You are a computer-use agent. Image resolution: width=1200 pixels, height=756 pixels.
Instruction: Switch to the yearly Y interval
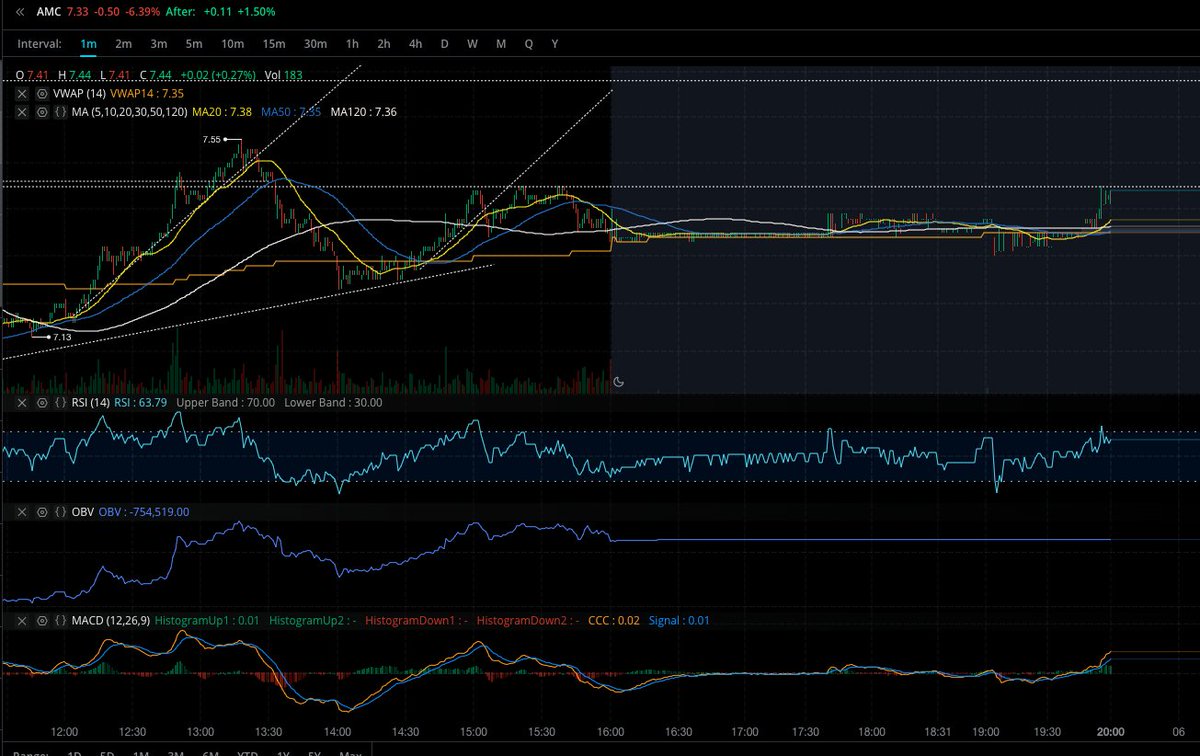point(555,44)
